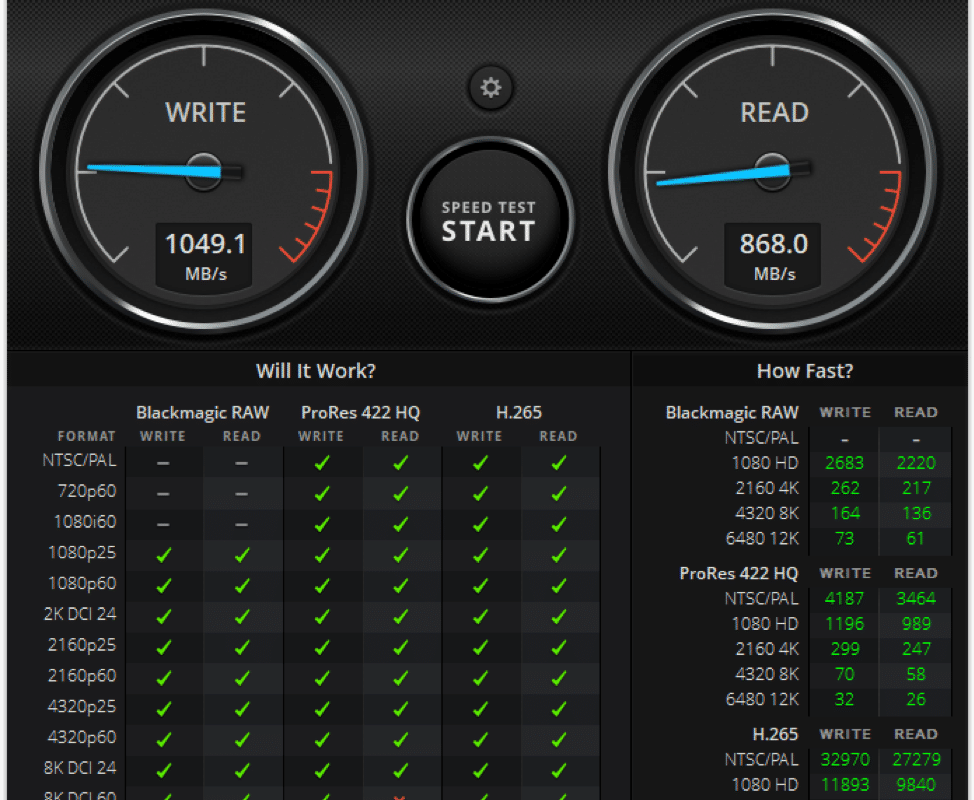
Task: Click ProRes 422 HQ NTSC/PAL read value 3464
Action: coord(916,598)
